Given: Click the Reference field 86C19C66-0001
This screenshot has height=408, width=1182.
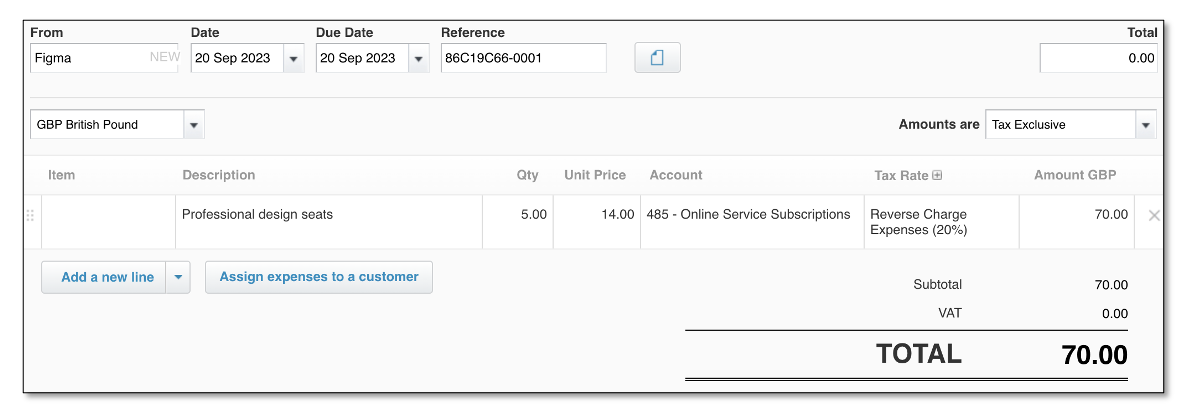Looking at the screenshot, I should click(x=524, y=58).
